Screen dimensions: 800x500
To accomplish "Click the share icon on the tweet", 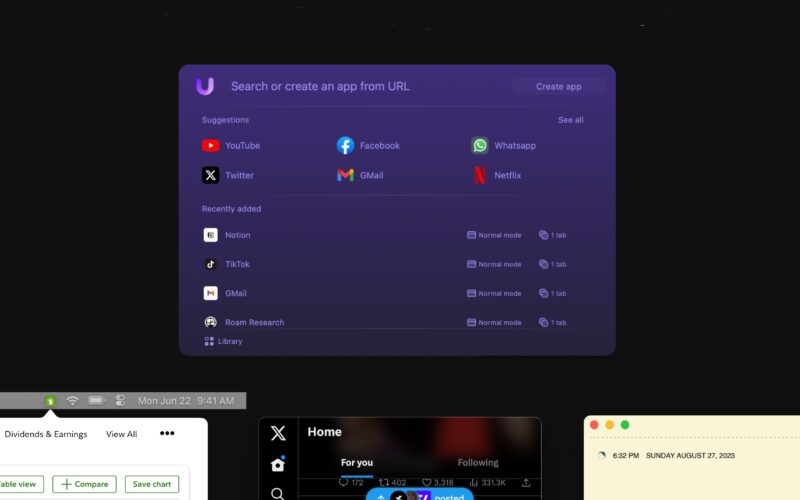I will point(526,483).
